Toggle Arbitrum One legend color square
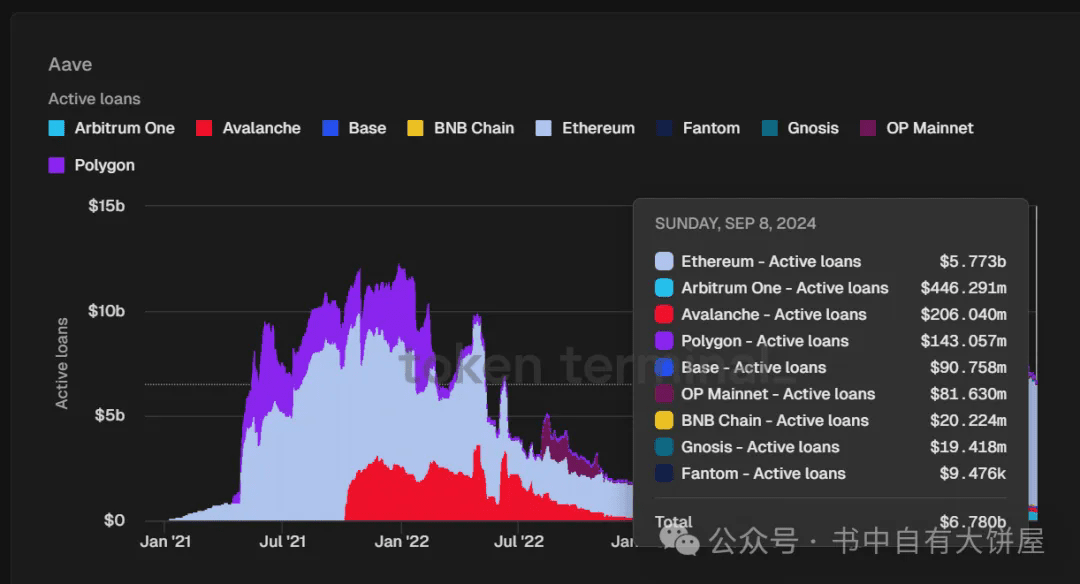This screenshot has height=584, width=1080. click(56, 128)
